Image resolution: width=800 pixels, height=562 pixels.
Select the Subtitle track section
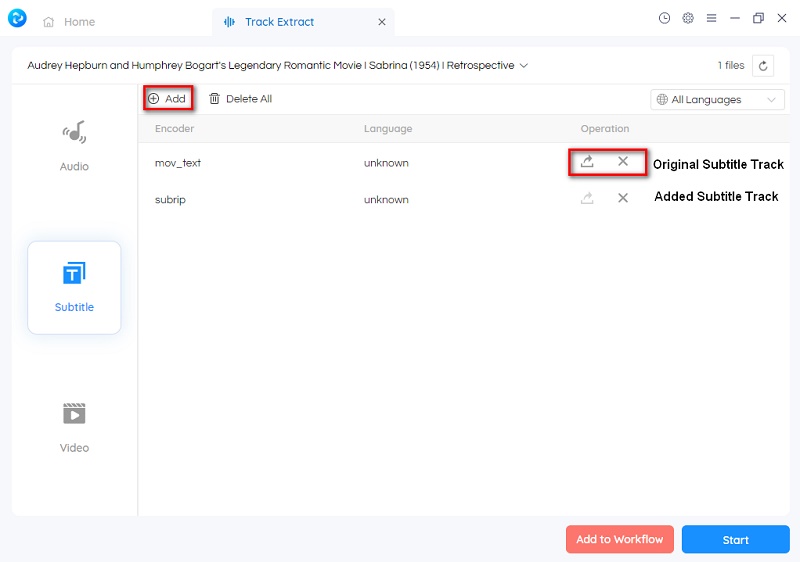pyautogui.click(x=74, y=287)
